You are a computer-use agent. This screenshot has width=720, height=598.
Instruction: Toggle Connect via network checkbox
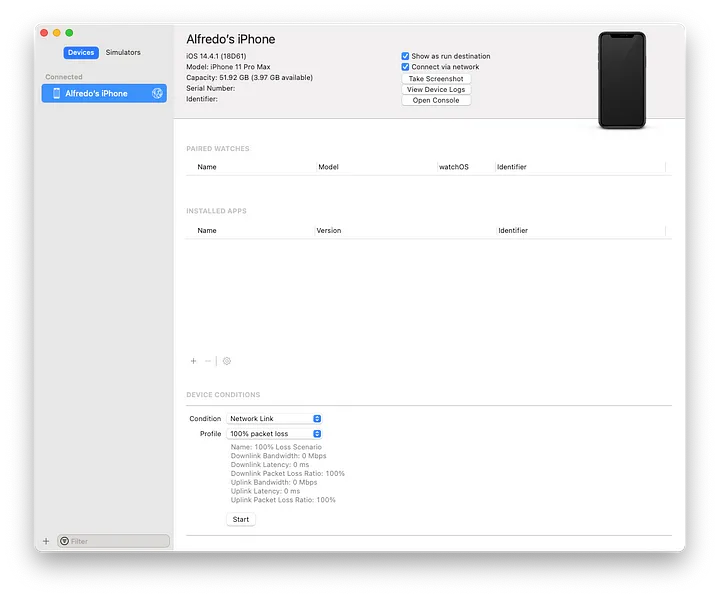pyautogui.click(x=405, y=67)
